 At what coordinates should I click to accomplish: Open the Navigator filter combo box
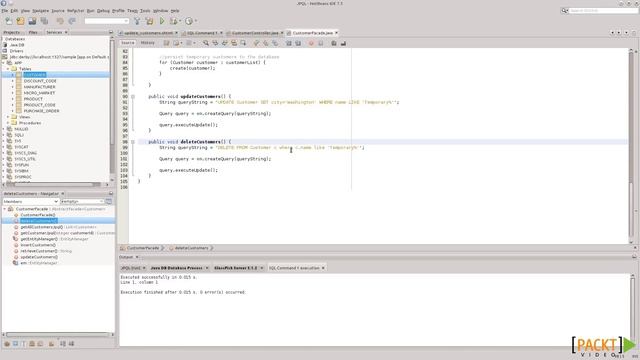click(x=82, y=201)
